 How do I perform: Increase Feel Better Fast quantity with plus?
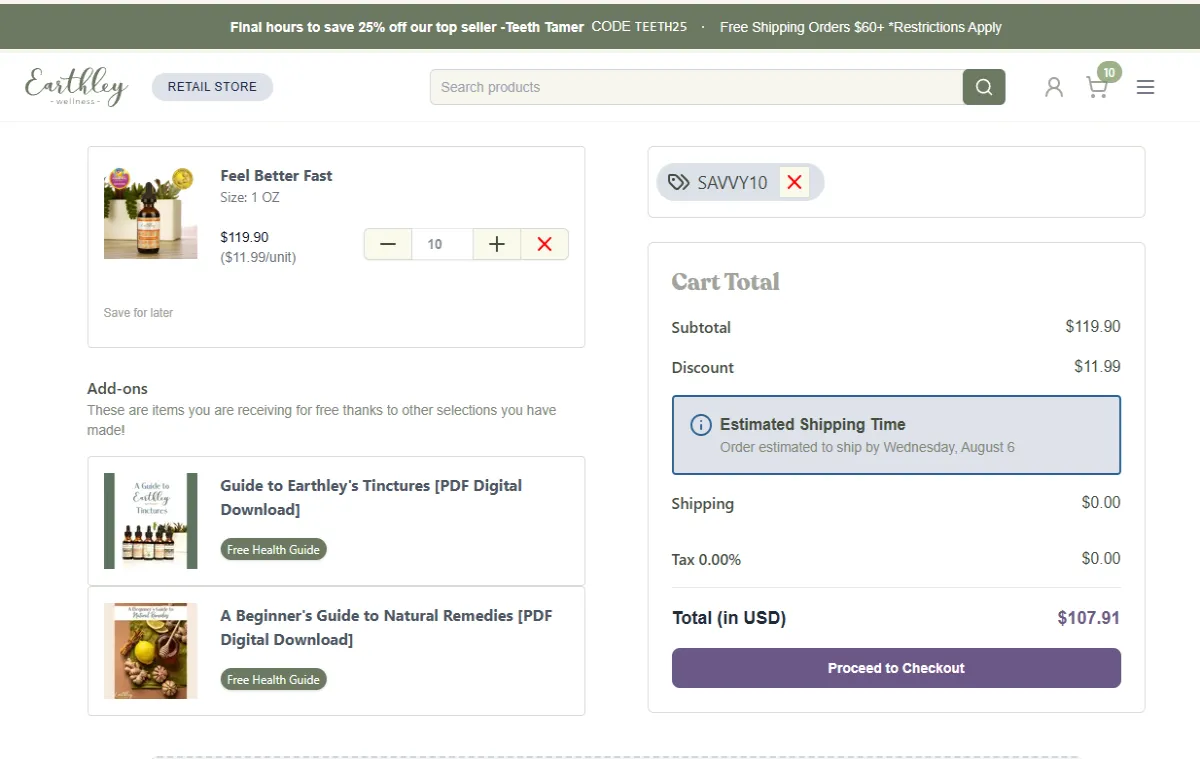point(496,243)
